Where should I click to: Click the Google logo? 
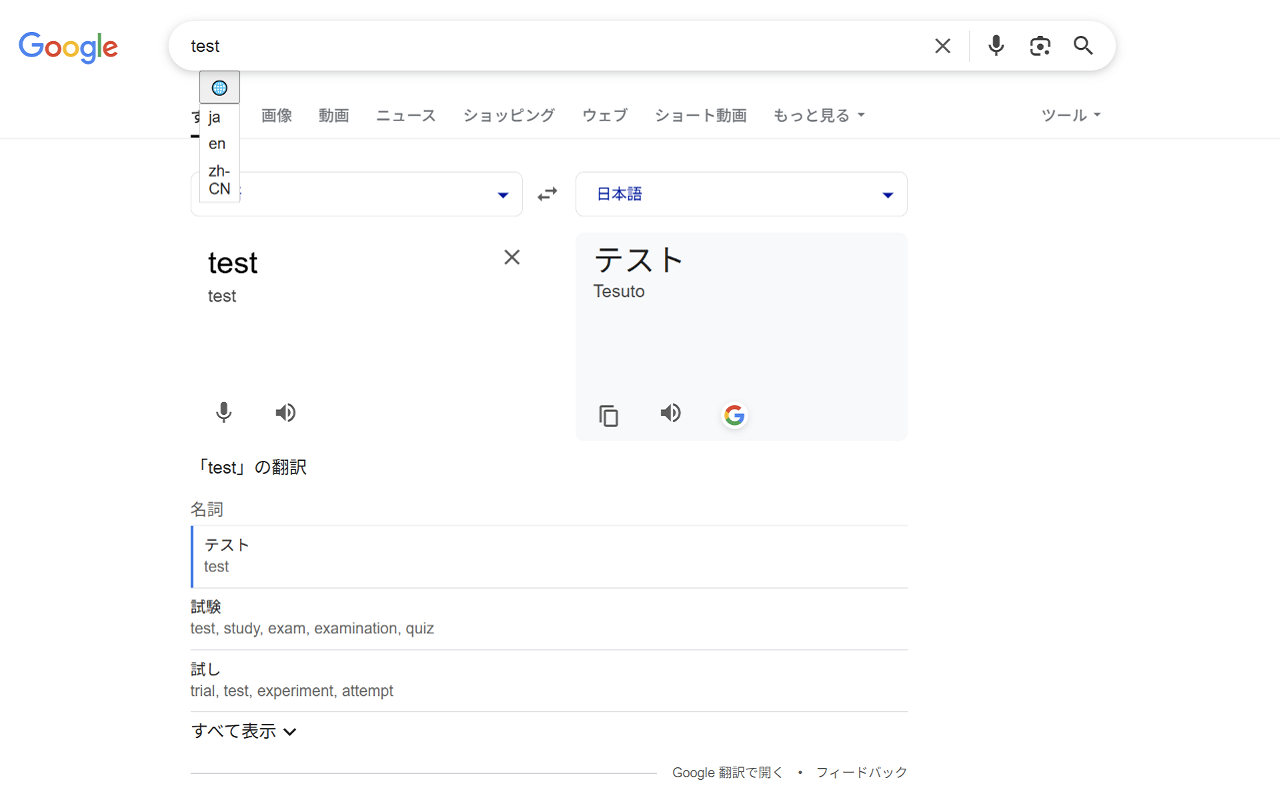(x=68, y=47)
